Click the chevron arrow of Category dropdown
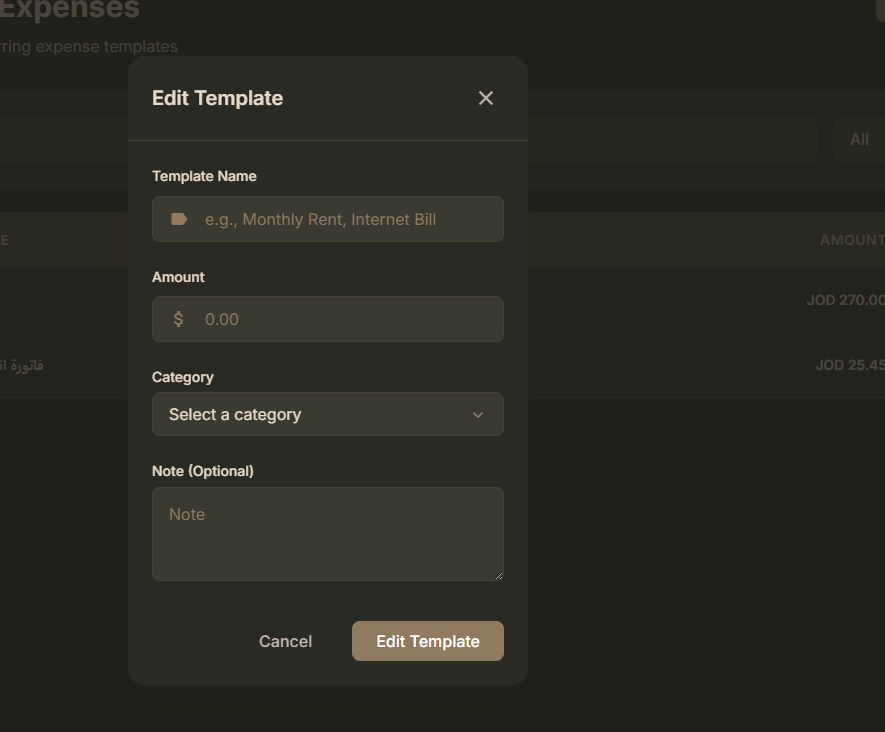The height and width of the screenshot is (732, 885). pos(477,415)
